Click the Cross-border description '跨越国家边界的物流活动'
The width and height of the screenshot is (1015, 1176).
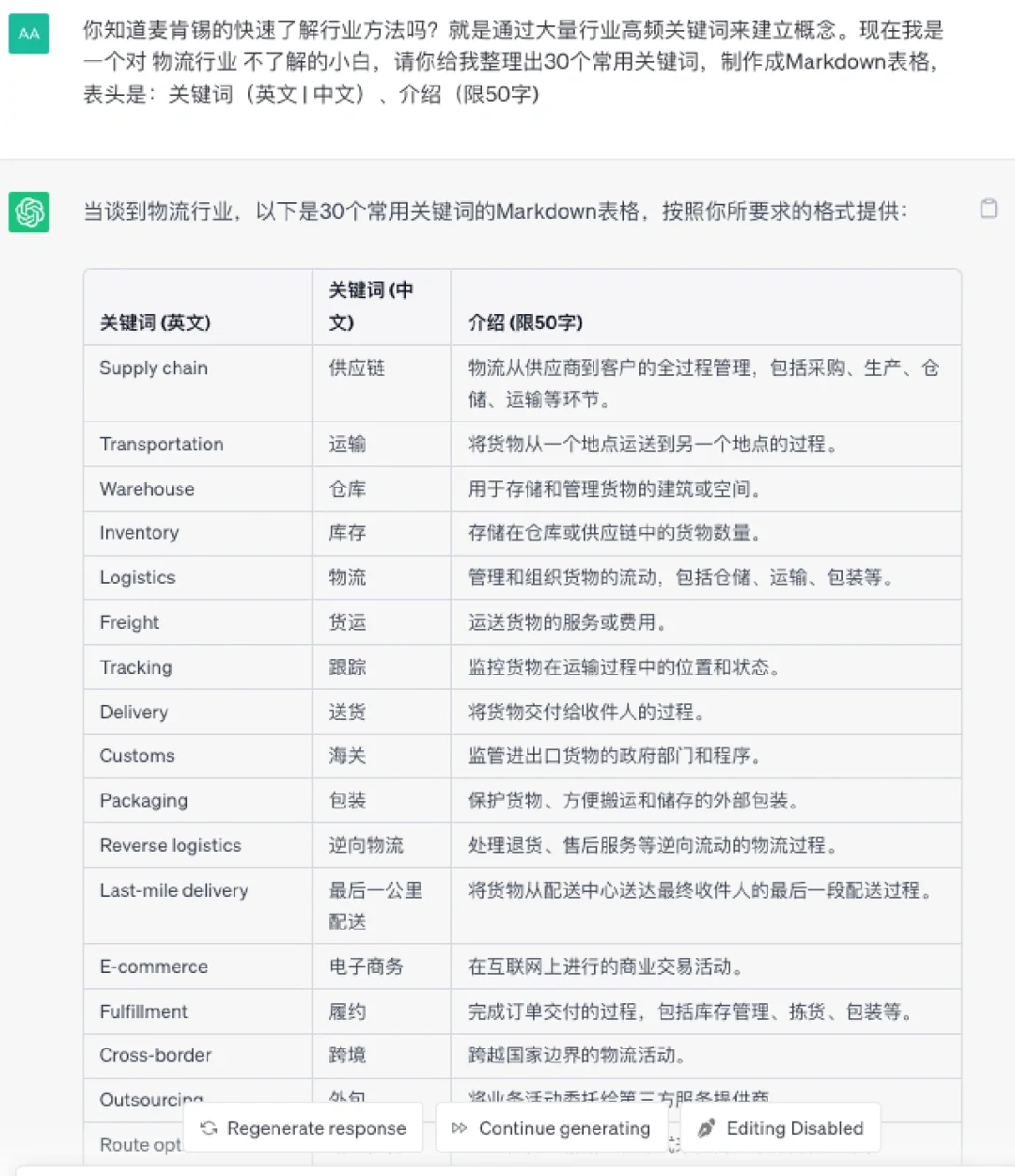[x=577, y=1056]
